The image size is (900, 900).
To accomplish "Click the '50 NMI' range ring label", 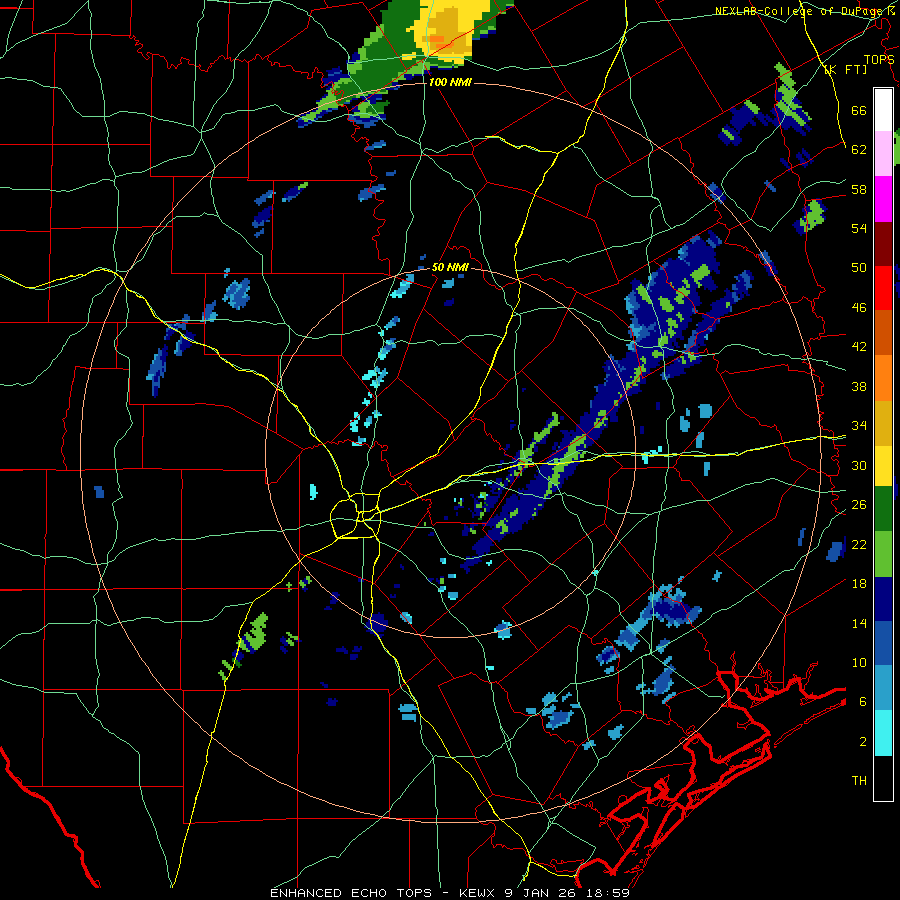I will 450,267.
